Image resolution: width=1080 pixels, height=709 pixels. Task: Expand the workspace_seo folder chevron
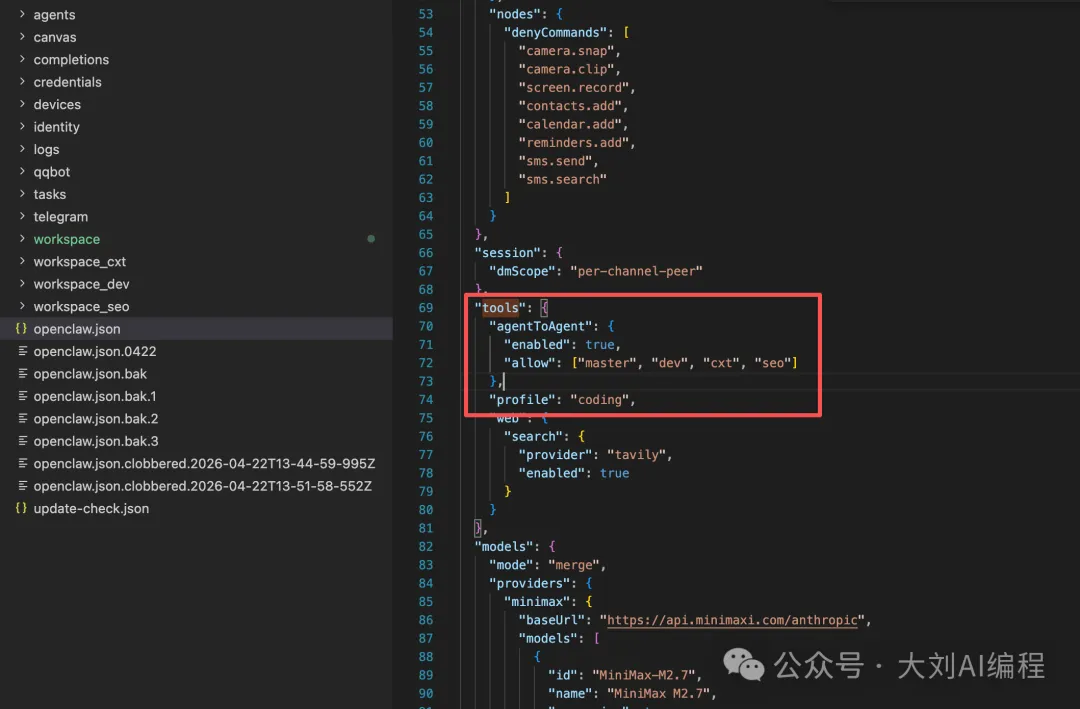click(22, 307)
